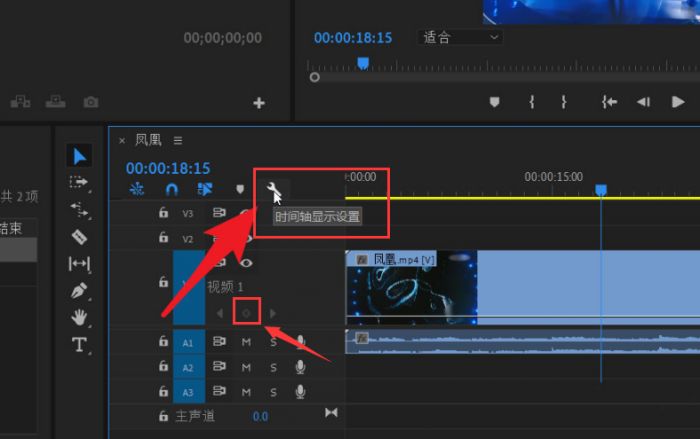Open the 凤凰 sequence panel menu
700x439 pixels.
coord(178,140)
